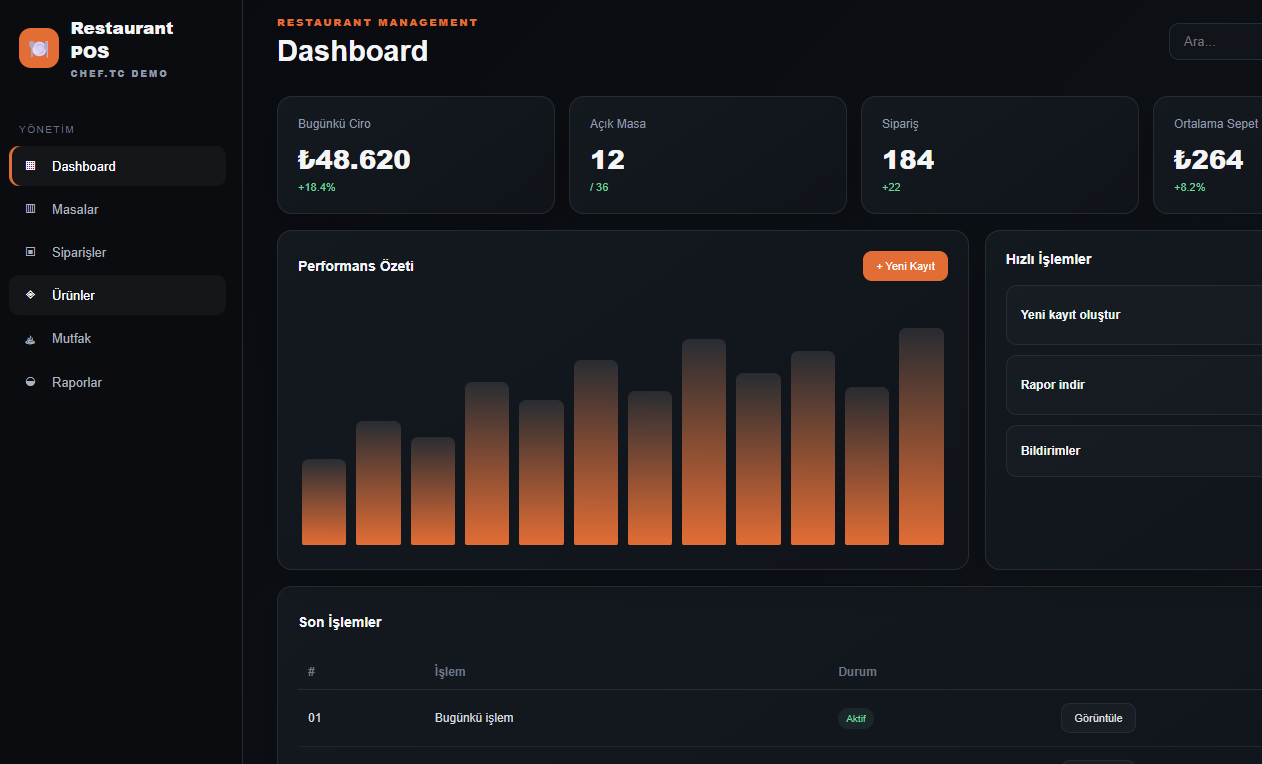Viewport: 1262px width, 764px height.
Task: Click the Aktif status badge
Action: (x=856, y=718)
